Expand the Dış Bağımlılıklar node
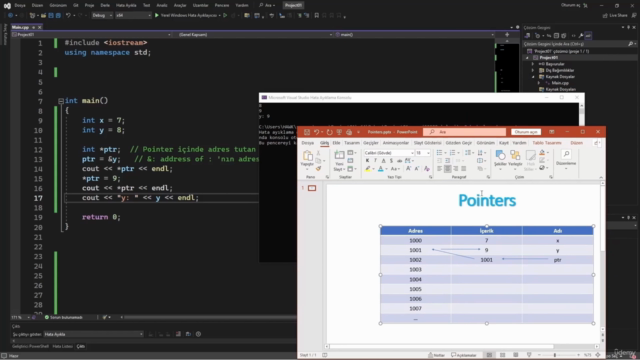The image size is (640, 360). pyautogui.click(x=533, y=70)
